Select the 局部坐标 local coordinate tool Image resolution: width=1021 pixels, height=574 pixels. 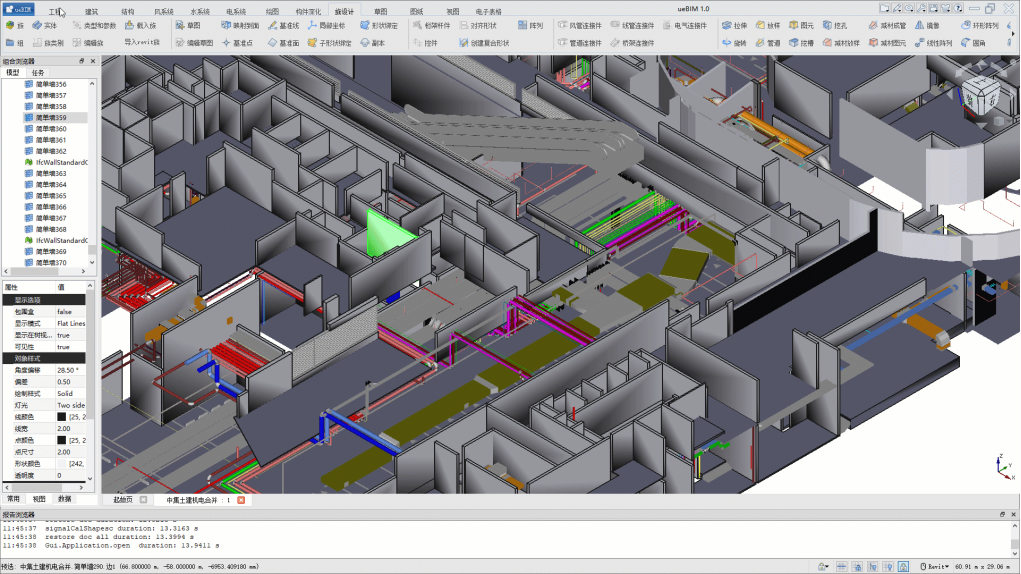(x=326, y=25)
